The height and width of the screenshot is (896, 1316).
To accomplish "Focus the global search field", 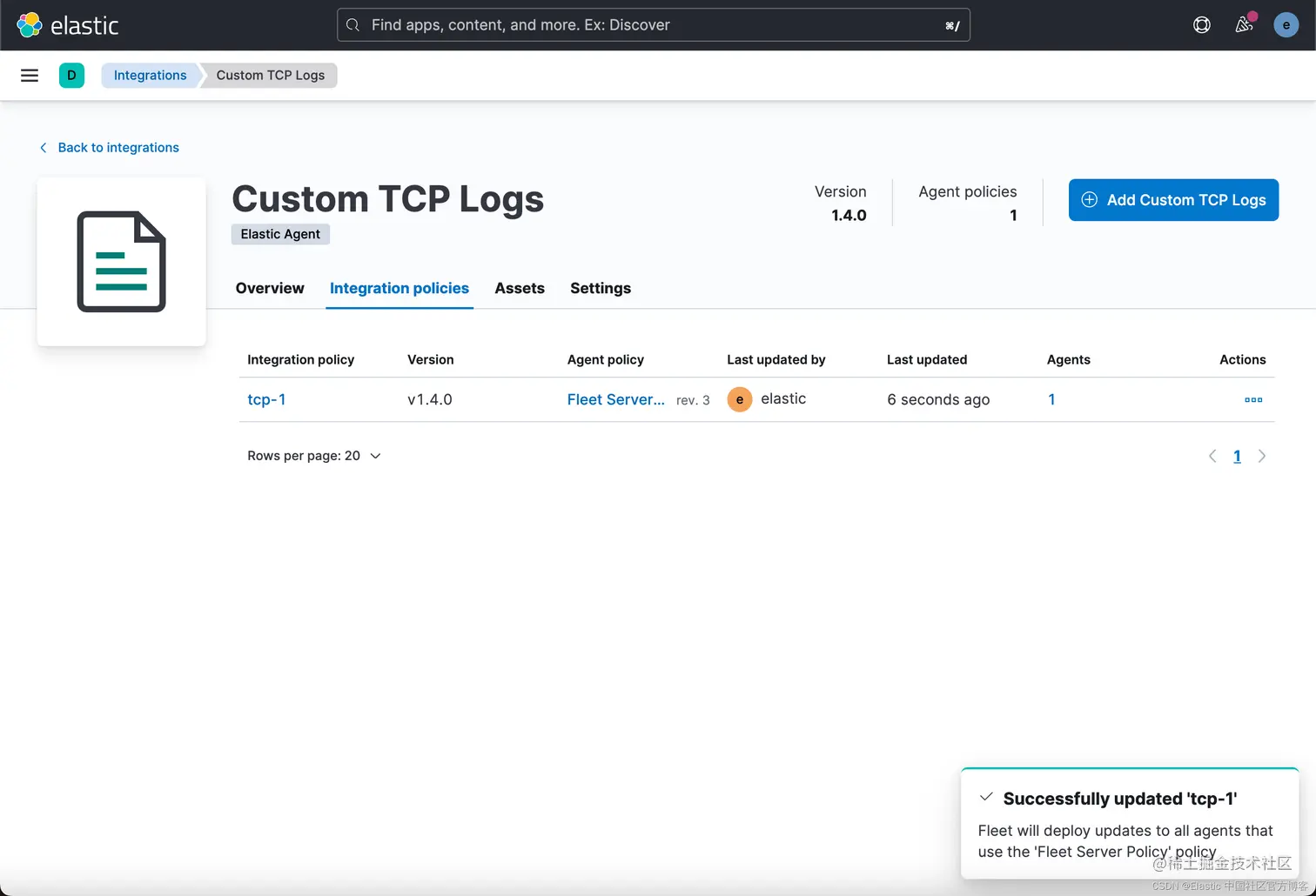I will [654, 25].
